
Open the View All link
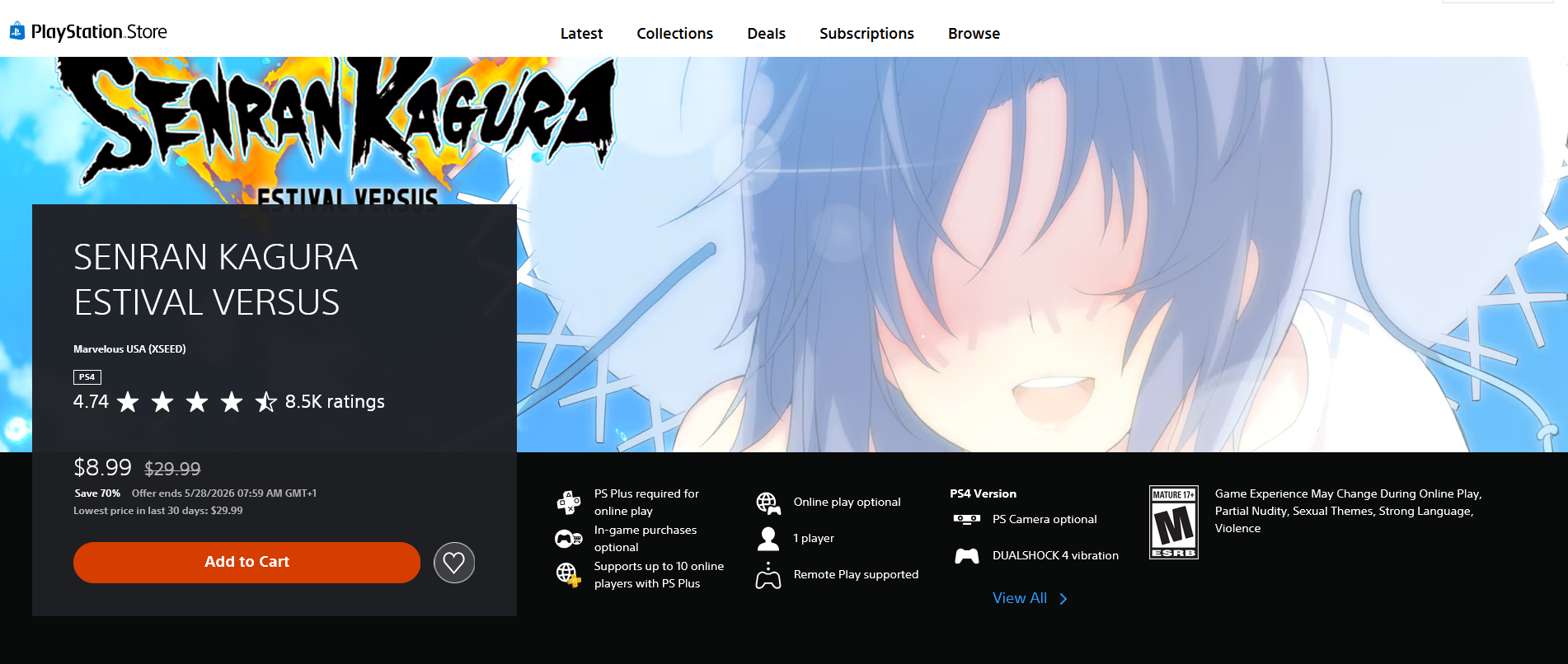coord(1020,598)
